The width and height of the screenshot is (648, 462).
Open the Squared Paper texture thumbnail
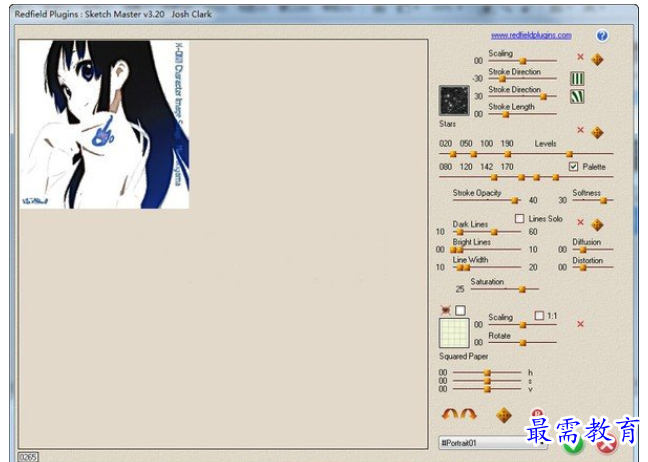tap(454, 333)
